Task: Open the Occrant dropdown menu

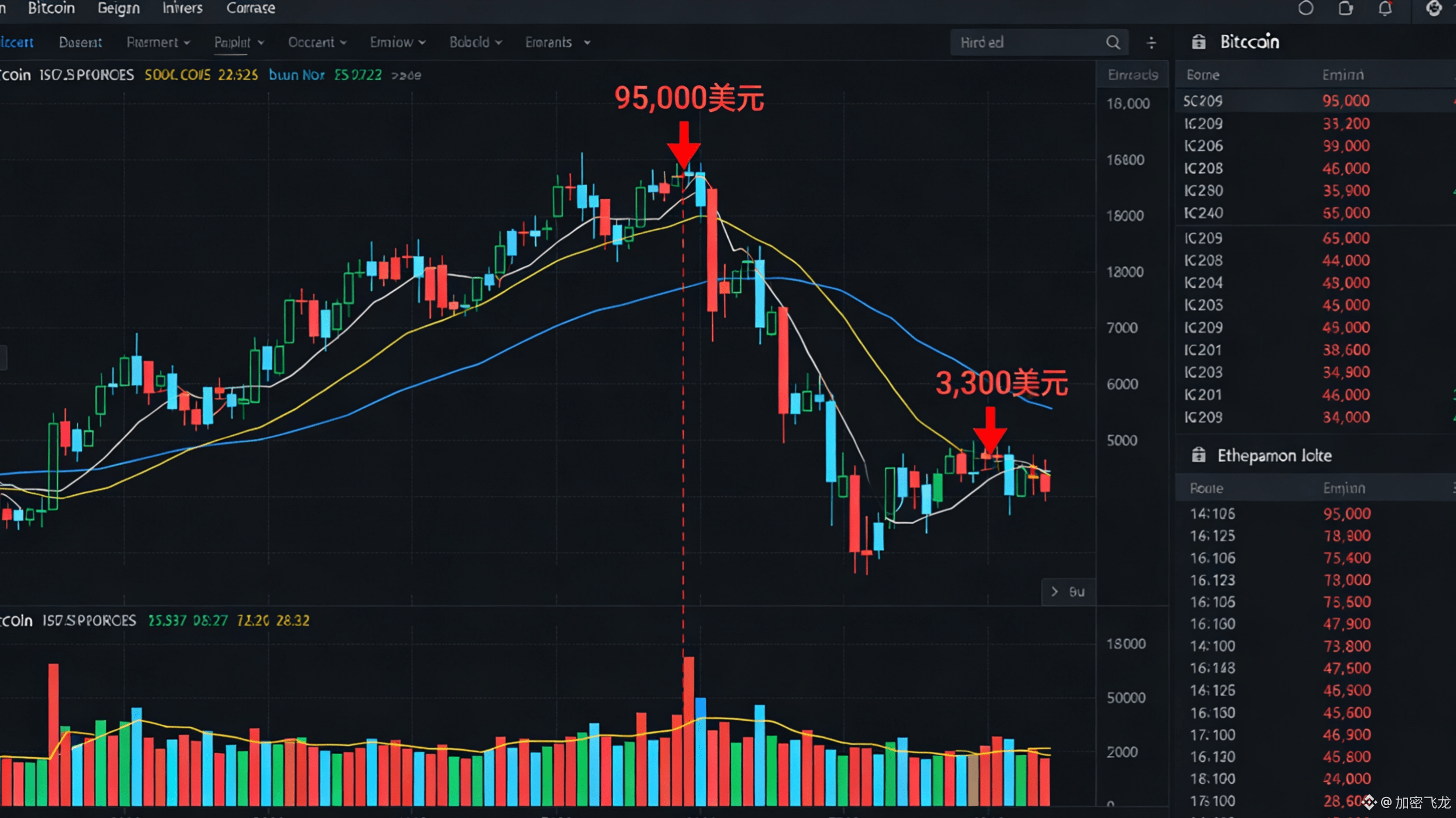Action: point(317,43)
